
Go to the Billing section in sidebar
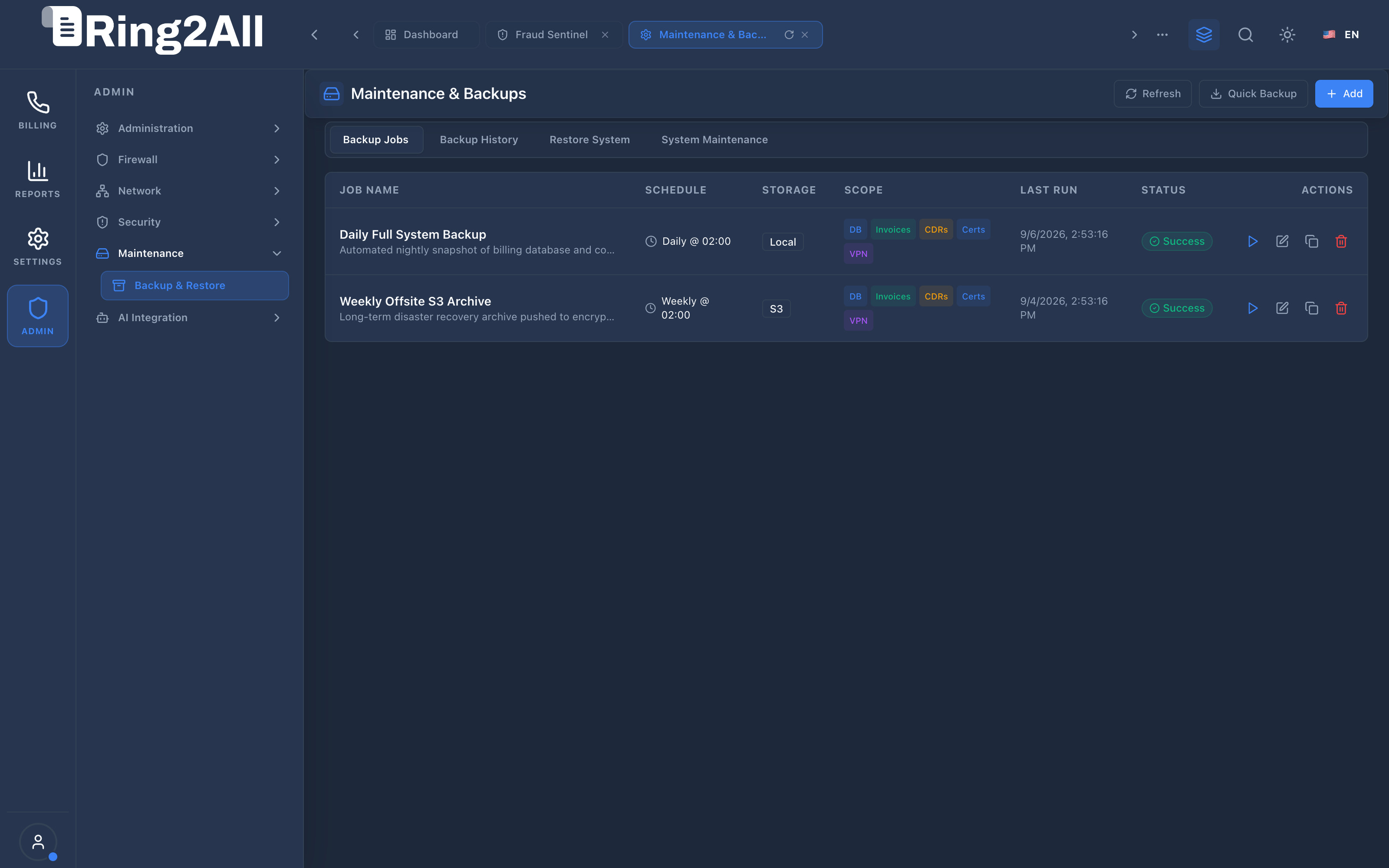coord(38,110)
